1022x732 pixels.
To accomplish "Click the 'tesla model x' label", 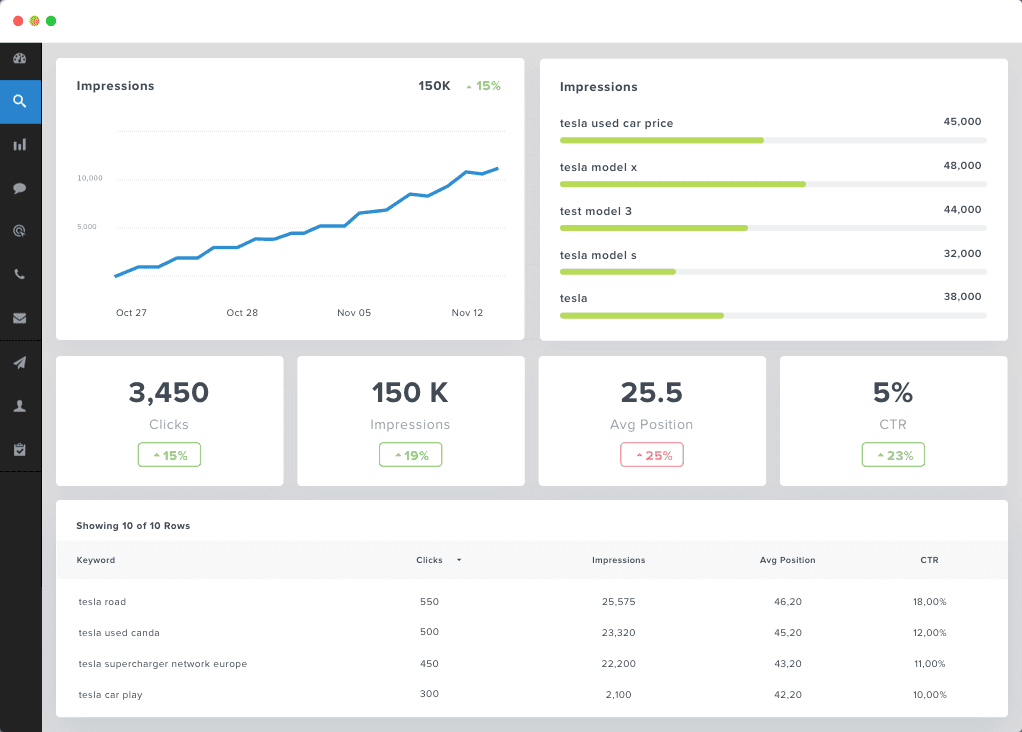I will pos(598,168).
